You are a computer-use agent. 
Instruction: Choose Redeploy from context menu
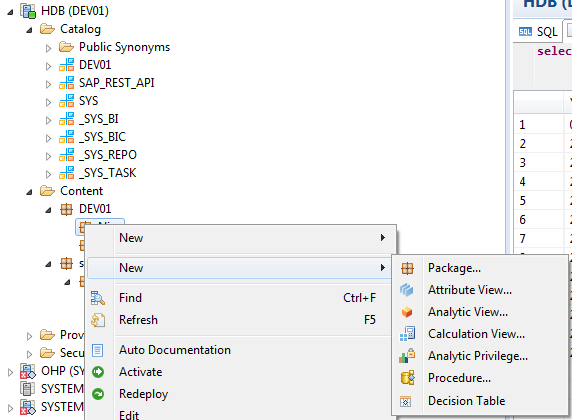(x=240, y=394)
